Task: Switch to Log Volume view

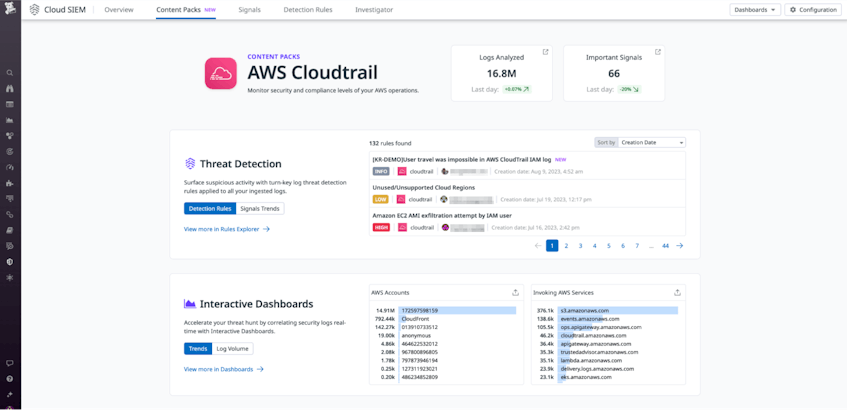Action: point(232,349)
